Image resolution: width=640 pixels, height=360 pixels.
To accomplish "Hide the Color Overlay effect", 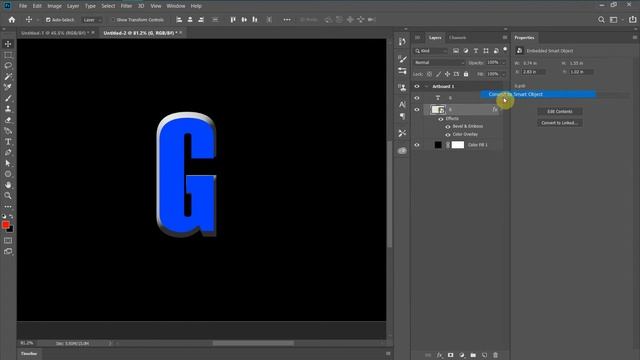I will pyautogui.click(x=448, y=134).
